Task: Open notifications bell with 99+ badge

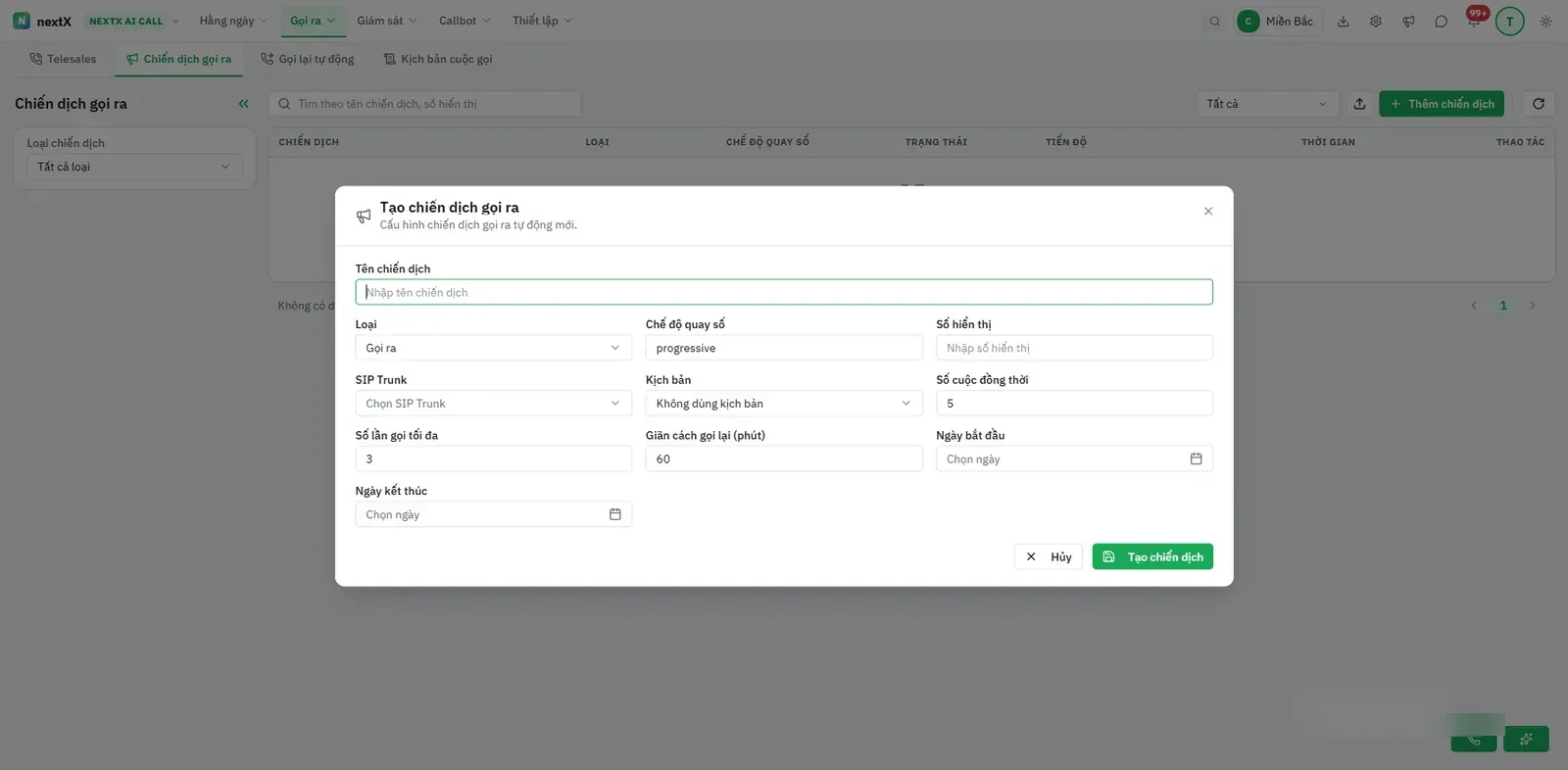Action: (x=1474, y=20)
